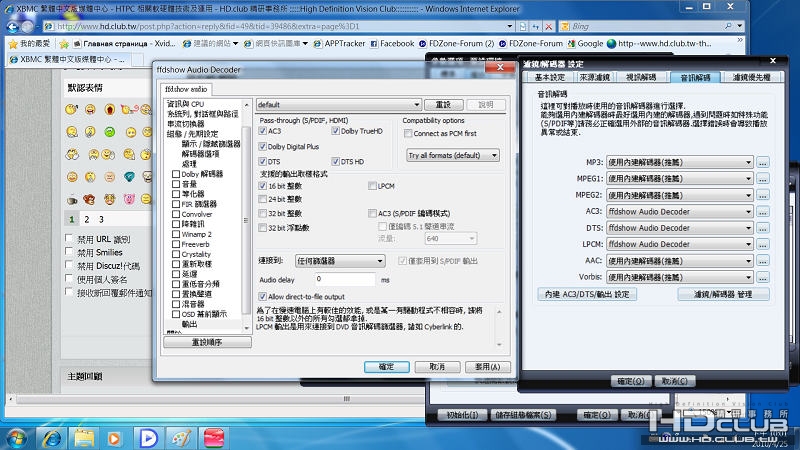Uncheck AC3 pass-through checkbox
The width and height of the screenshot is (800, 450).
click(x=262, y=131)
